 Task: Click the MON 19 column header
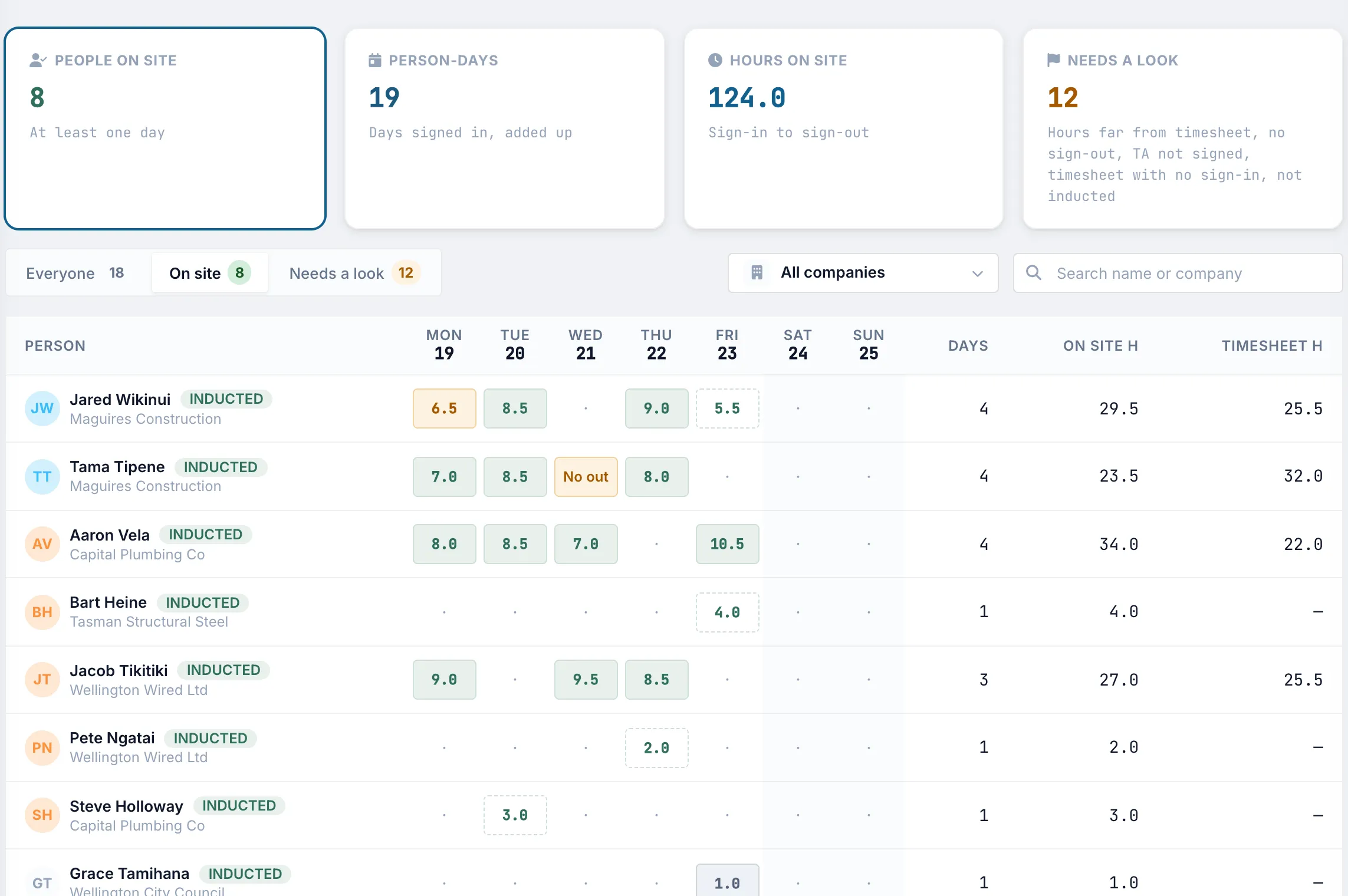[x=444, y=344]
